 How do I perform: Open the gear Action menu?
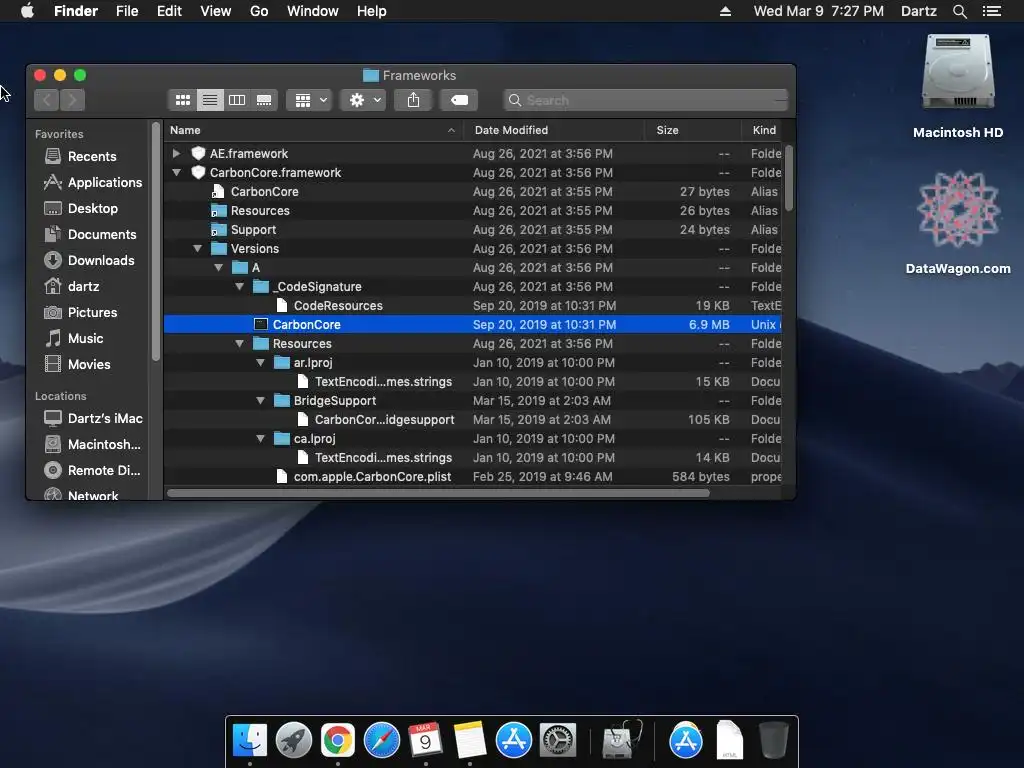tap(364, 100)
